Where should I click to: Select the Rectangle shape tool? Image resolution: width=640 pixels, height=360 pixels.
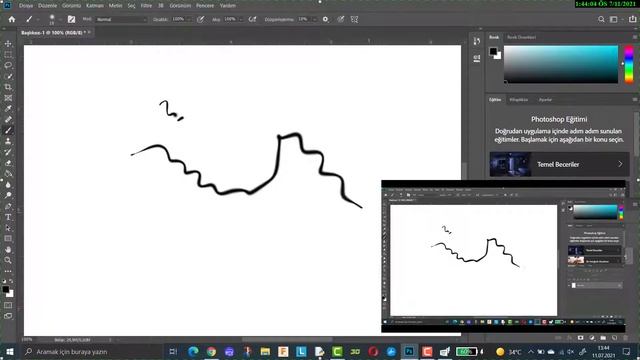8,239
